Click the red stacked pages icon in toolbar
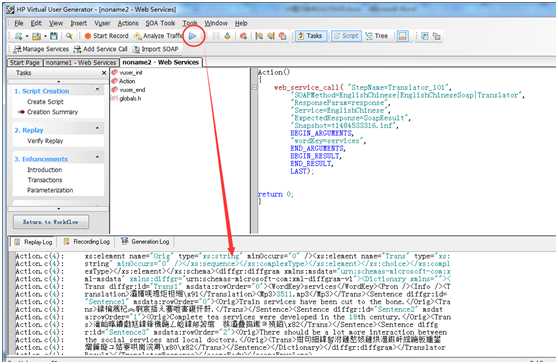 click(x=283, y=36)
